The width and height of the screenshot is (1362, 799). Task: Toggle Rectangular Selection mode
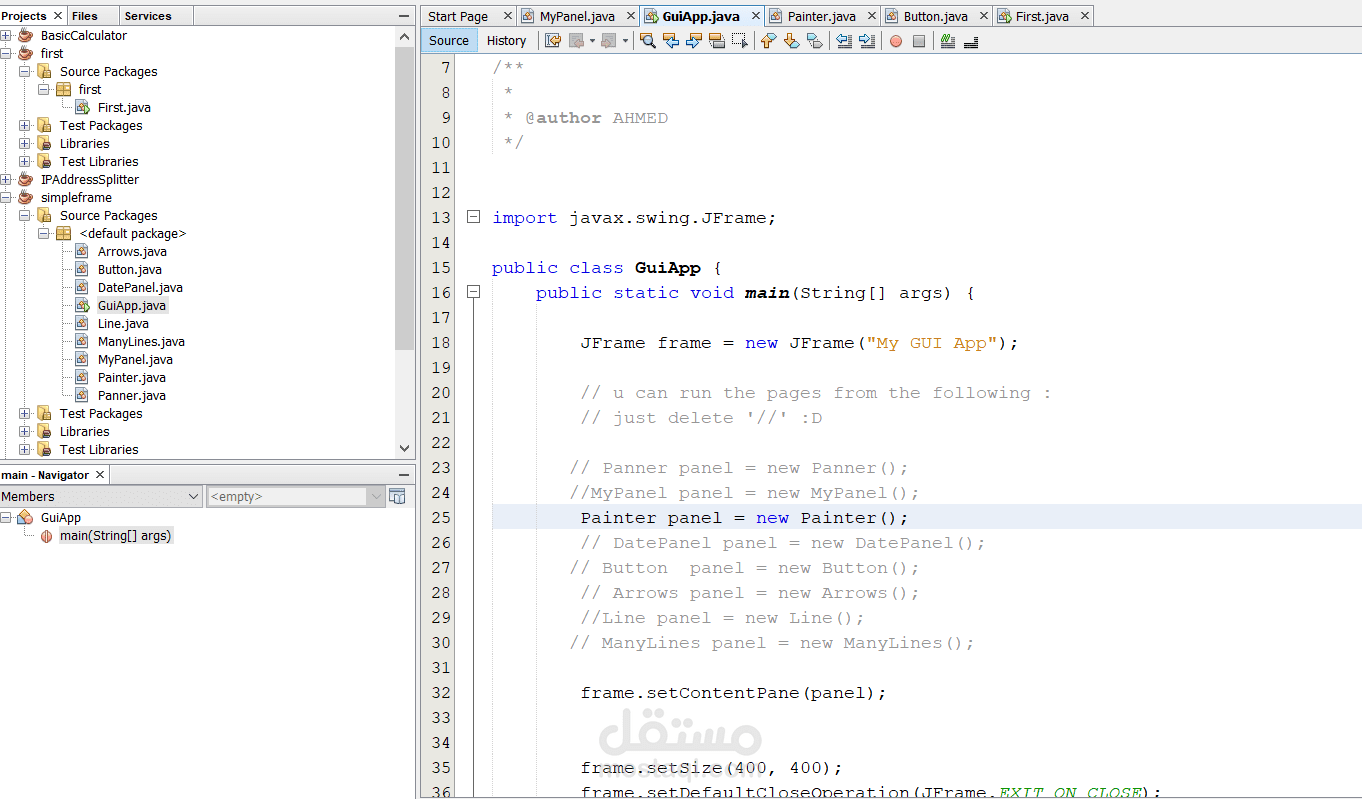pyautogui.click(x=740, y=41)
